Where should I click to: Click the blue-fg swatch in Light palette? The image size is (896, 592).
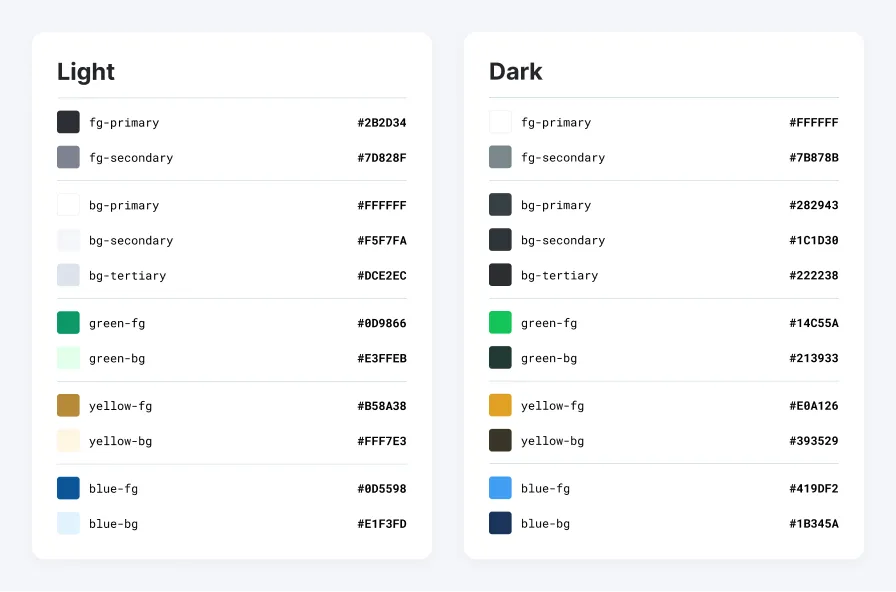click(66, 488)
